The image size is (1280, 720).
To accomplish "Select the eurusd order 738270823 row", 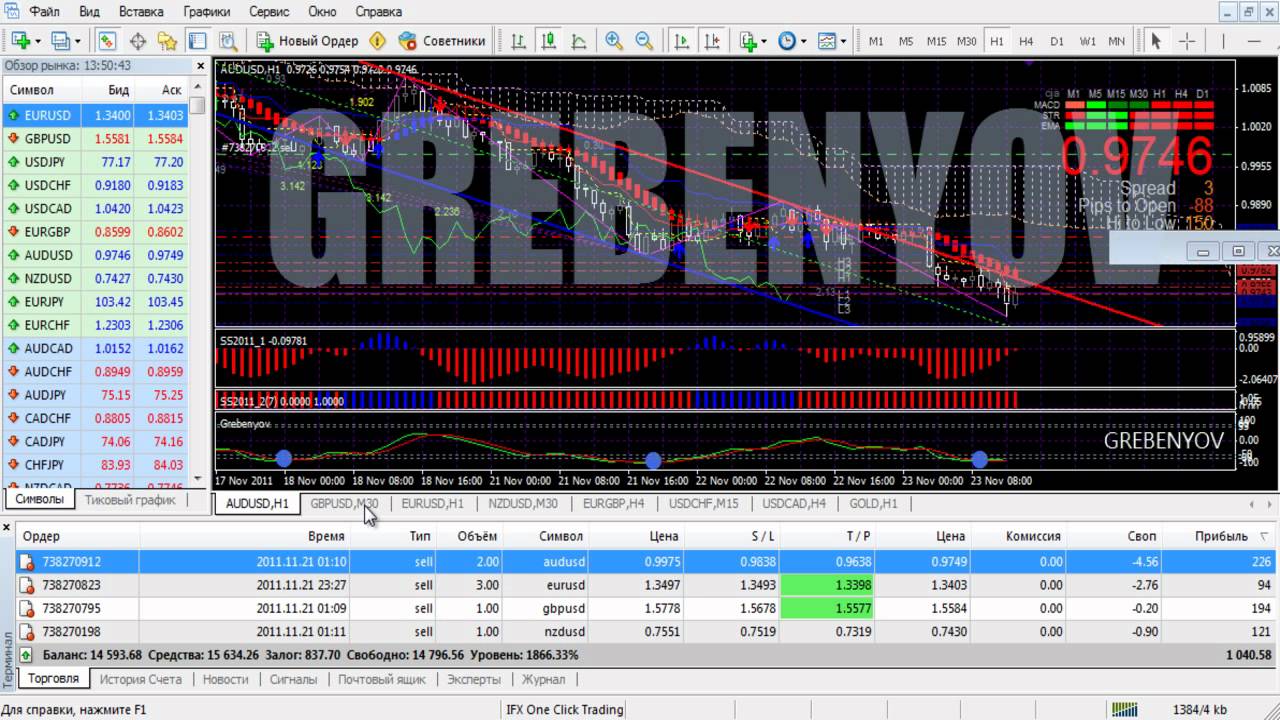I will click(647, 585).
